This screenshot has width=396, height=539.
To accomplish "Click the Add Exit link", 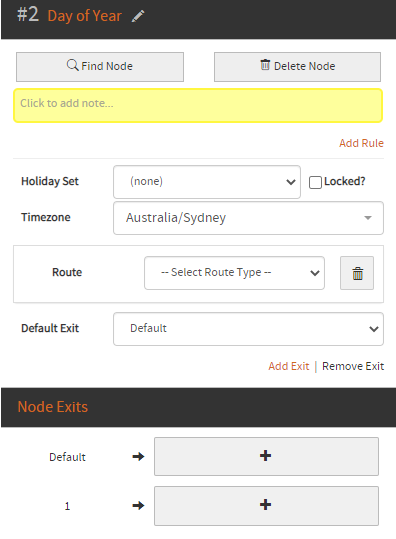I will pyautogui.click(x=289, y=366).
